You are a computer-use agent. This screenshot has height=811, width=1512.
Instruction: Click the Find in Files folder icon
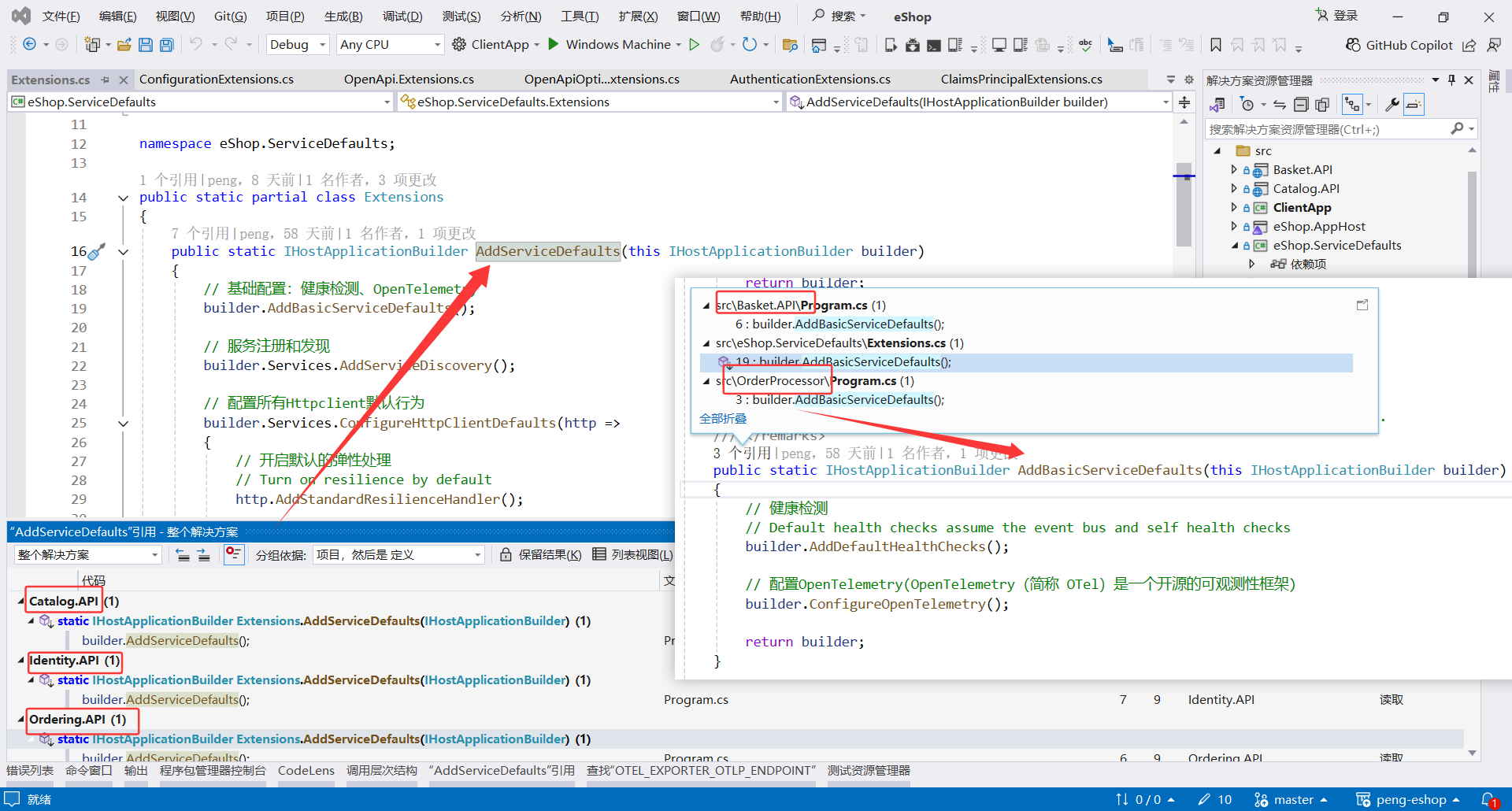coord(790,45)
